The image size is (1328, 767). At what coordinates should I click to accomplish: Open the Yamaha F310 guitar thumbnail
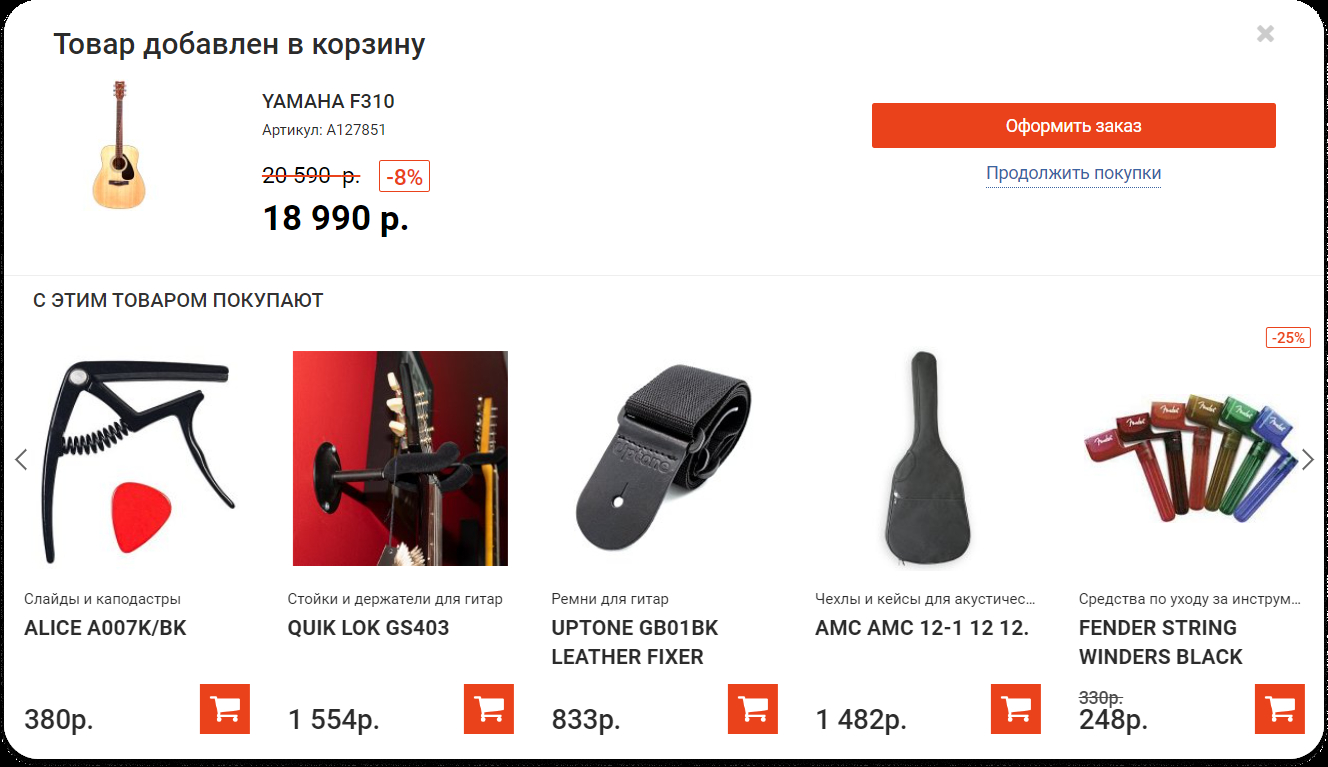[120, 146]
